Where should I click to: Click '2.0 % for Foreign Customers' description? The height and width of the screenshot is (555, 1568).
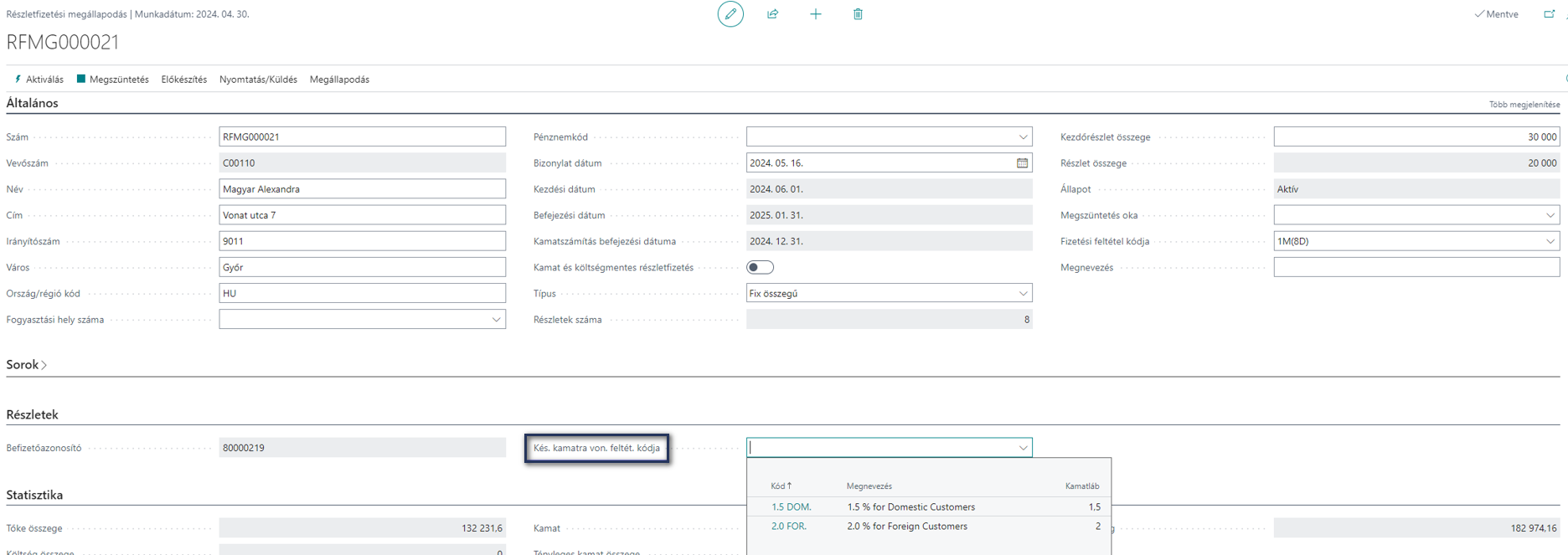pyautogui.click(x=907, y=527)
